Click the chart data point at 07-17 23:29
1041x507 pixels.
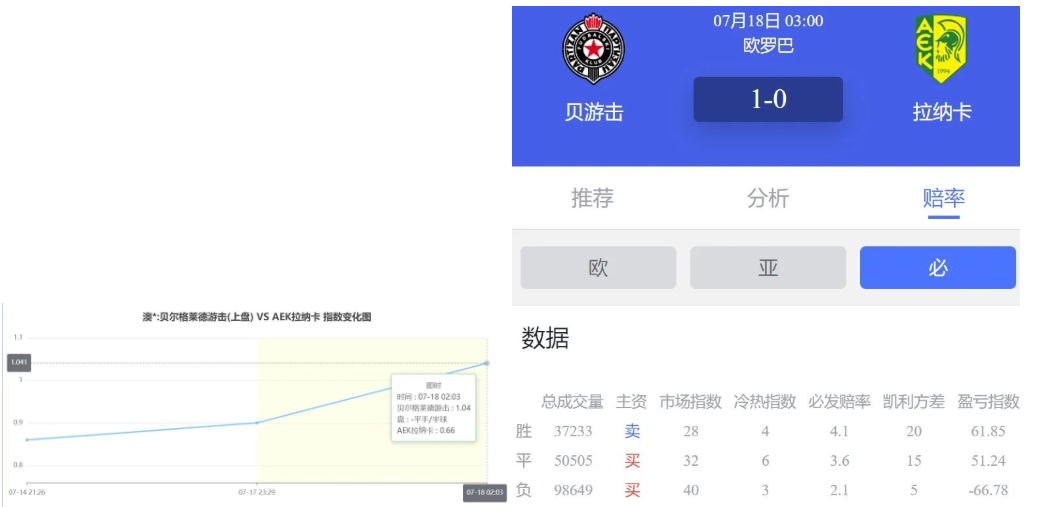click(x=257, y=423)
